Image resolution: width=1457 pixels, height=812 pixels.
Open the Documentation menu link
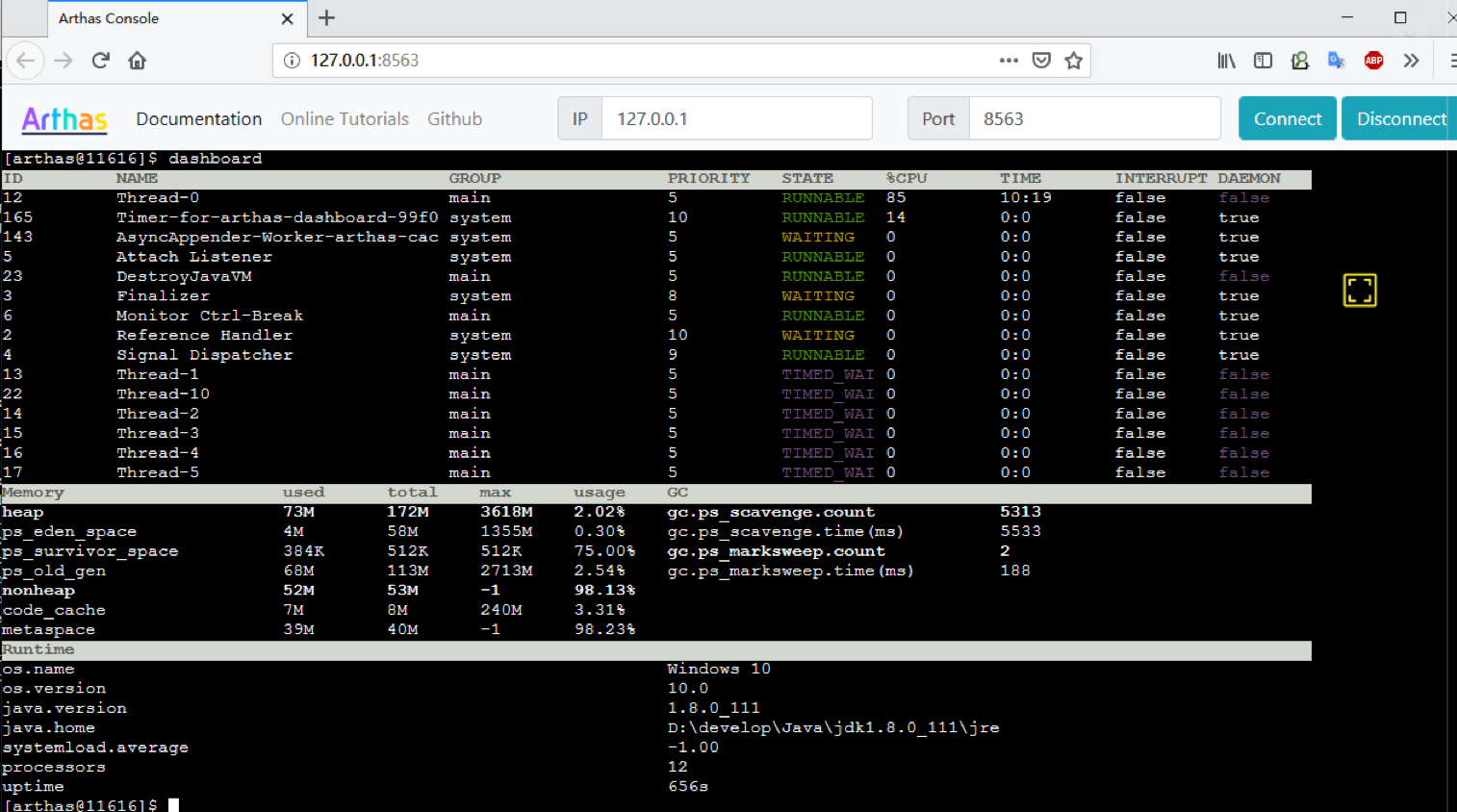(x=198, y=118)
